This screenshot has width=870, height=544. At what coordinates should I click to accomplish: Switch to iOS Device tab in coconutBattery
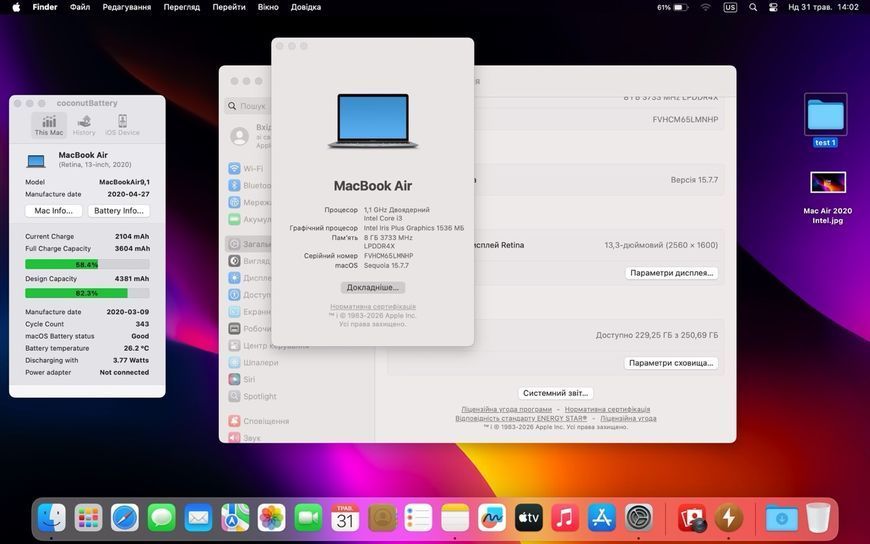tap(123, 125)
